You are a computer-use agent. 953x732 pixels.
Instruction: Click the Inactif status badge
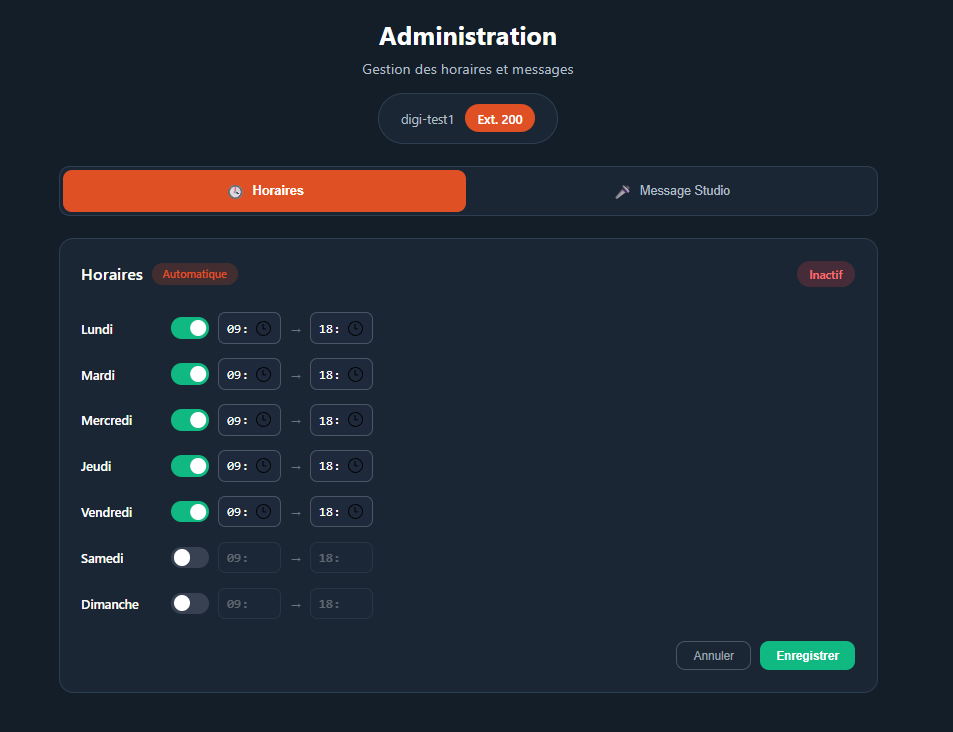pyautogui.click(x=825, y=274)
